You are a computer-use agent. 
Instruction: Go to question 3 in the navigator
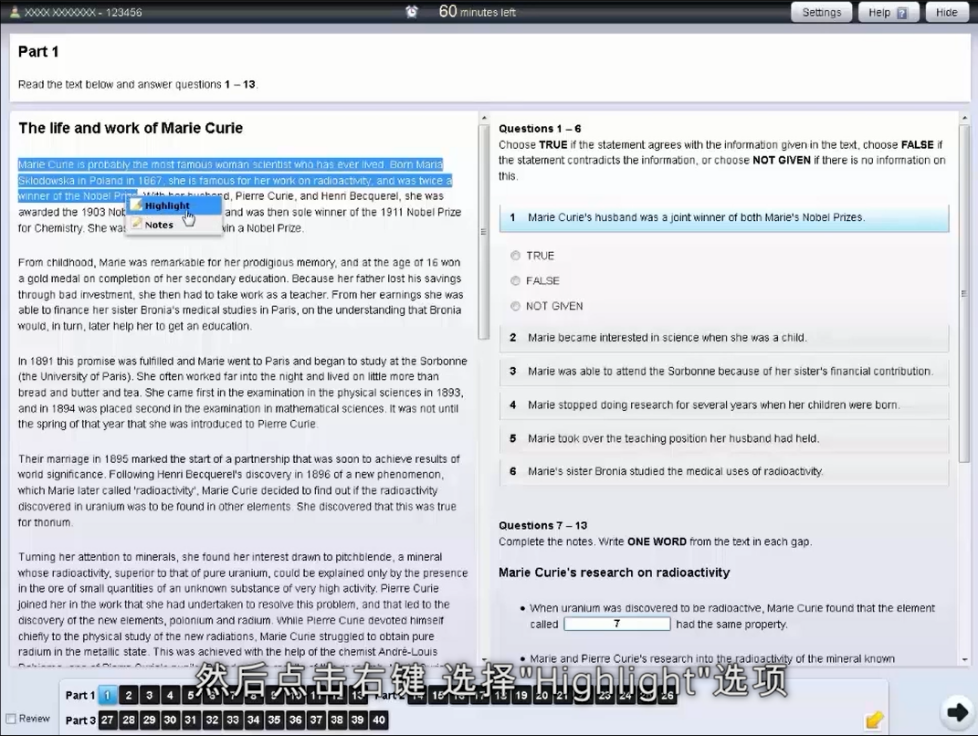149,695
